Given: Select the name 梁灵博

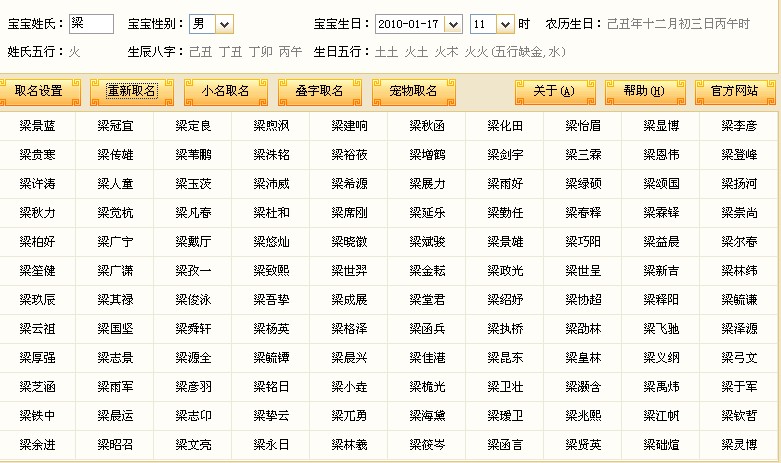Looking at the screenshot, I should [x=740, y=445].
